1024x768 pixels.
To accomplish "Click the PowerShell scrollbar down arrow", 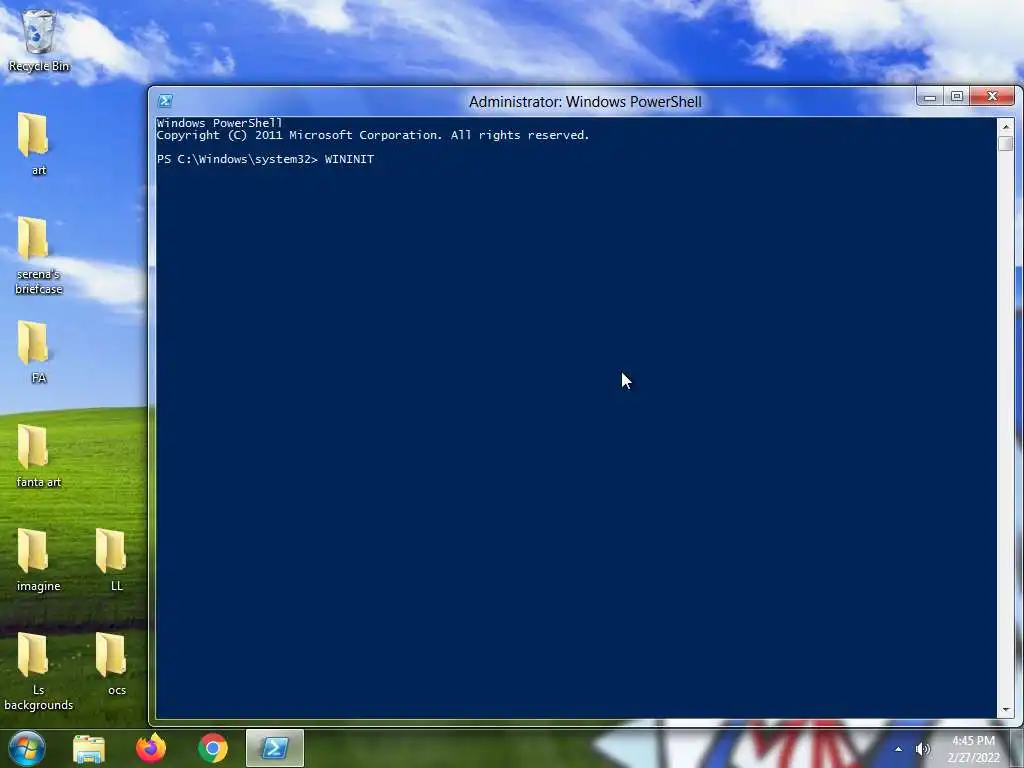I will (x=1006, y=710).
